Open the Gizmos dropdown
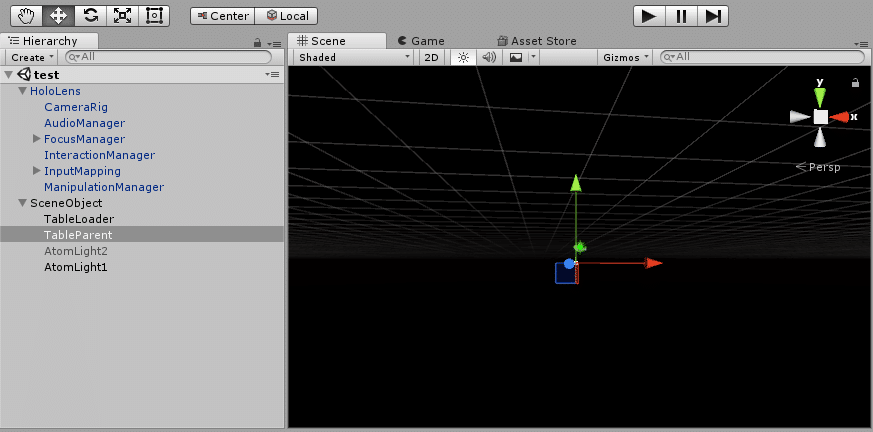The height and width of the screenshot is (432, 873). 626,57
